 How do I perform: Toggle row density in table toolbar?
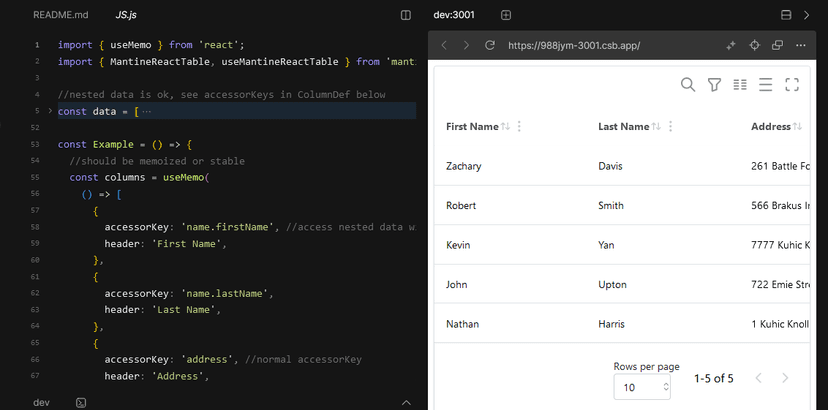[766, 85]
